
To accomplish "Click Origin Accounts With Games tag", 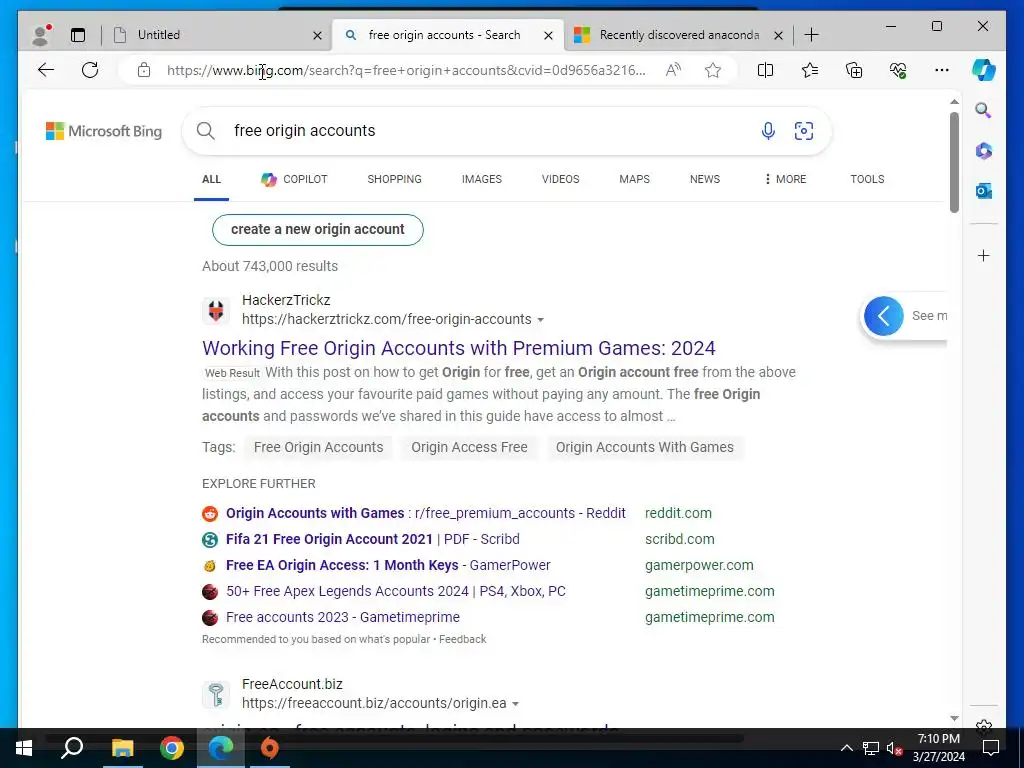I will [645, 447].
